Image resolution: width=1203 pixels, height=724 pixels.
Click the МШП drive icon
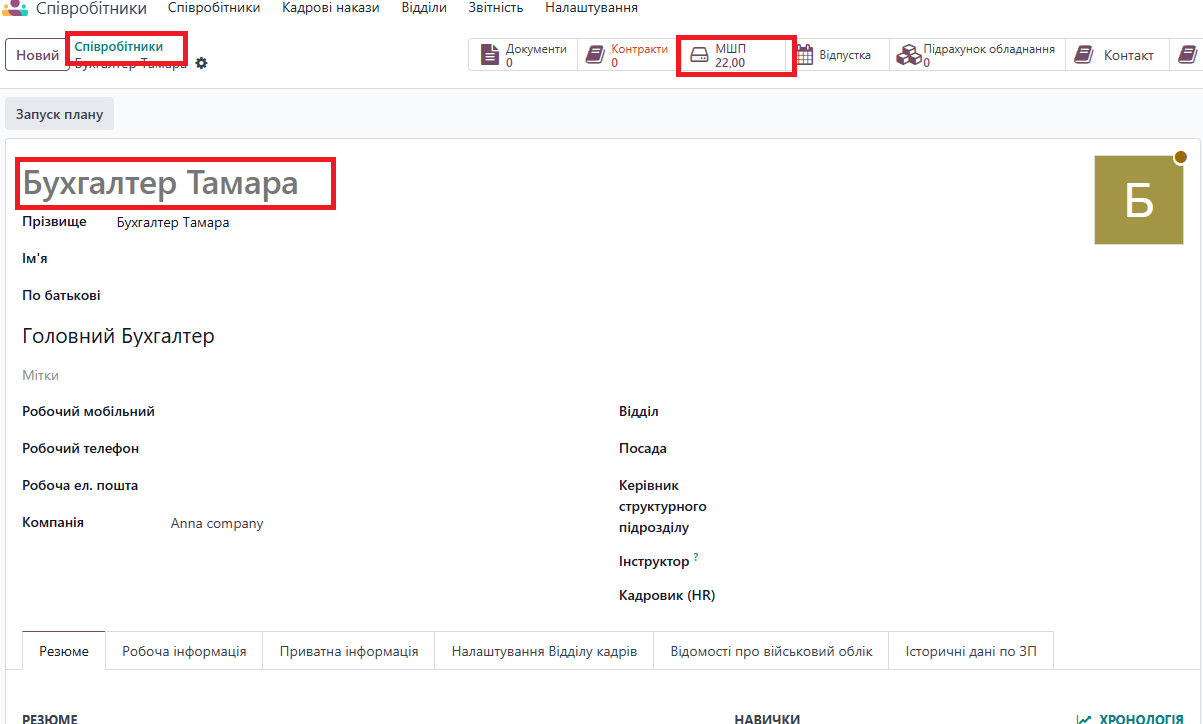point(699,56)
